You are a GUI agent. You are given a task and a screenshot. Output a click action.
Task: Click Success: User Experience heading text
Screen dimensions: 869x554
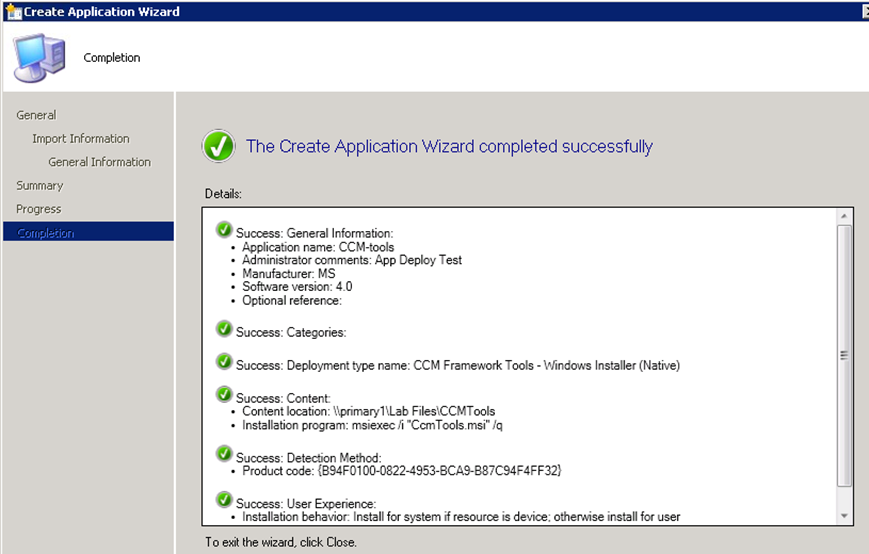tap(306, 504)
